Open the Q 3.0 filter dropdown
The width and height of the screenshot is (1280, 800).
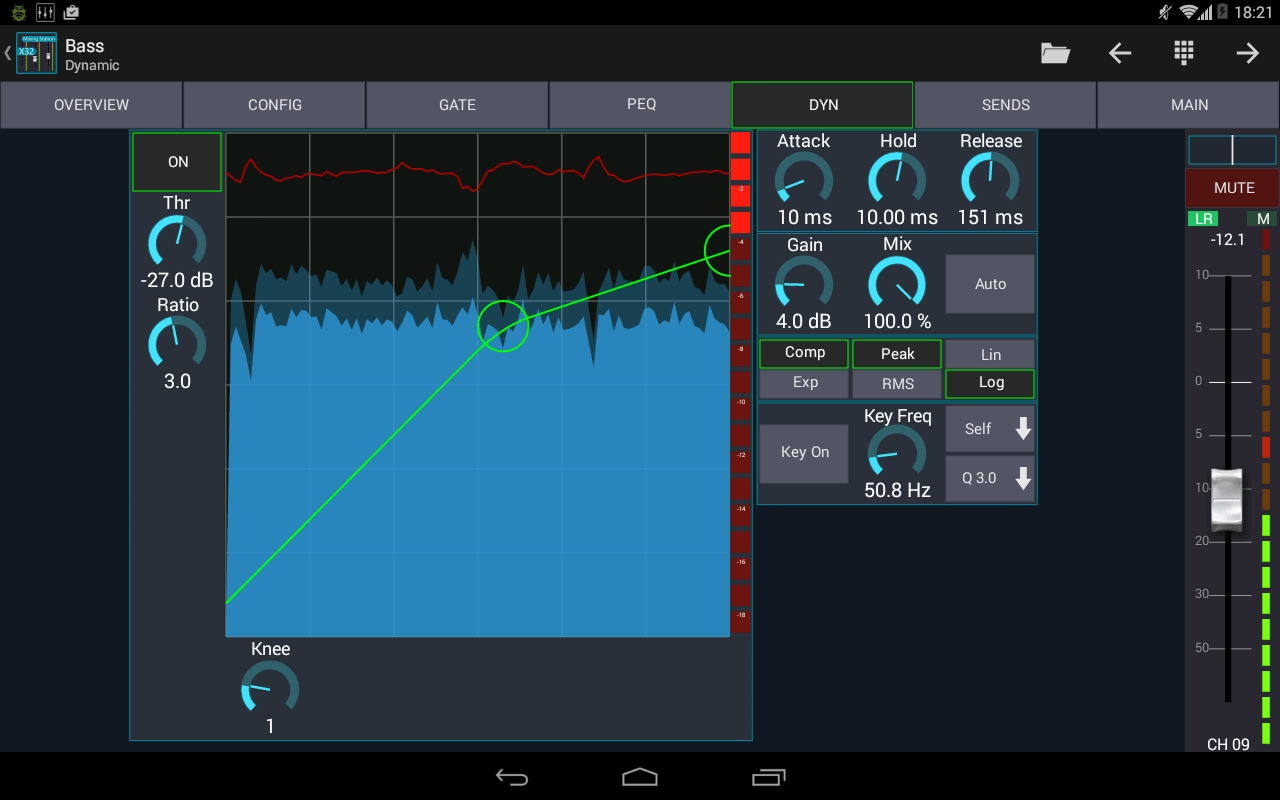(989, 478)
